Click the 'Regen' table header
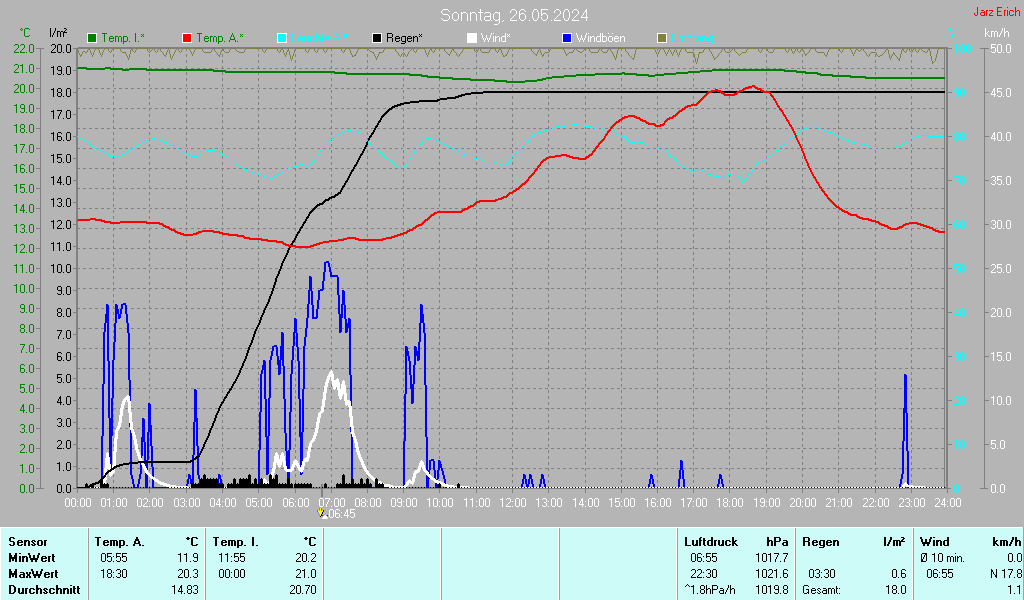The image size is (1024, 600). [x=820, y=542]
